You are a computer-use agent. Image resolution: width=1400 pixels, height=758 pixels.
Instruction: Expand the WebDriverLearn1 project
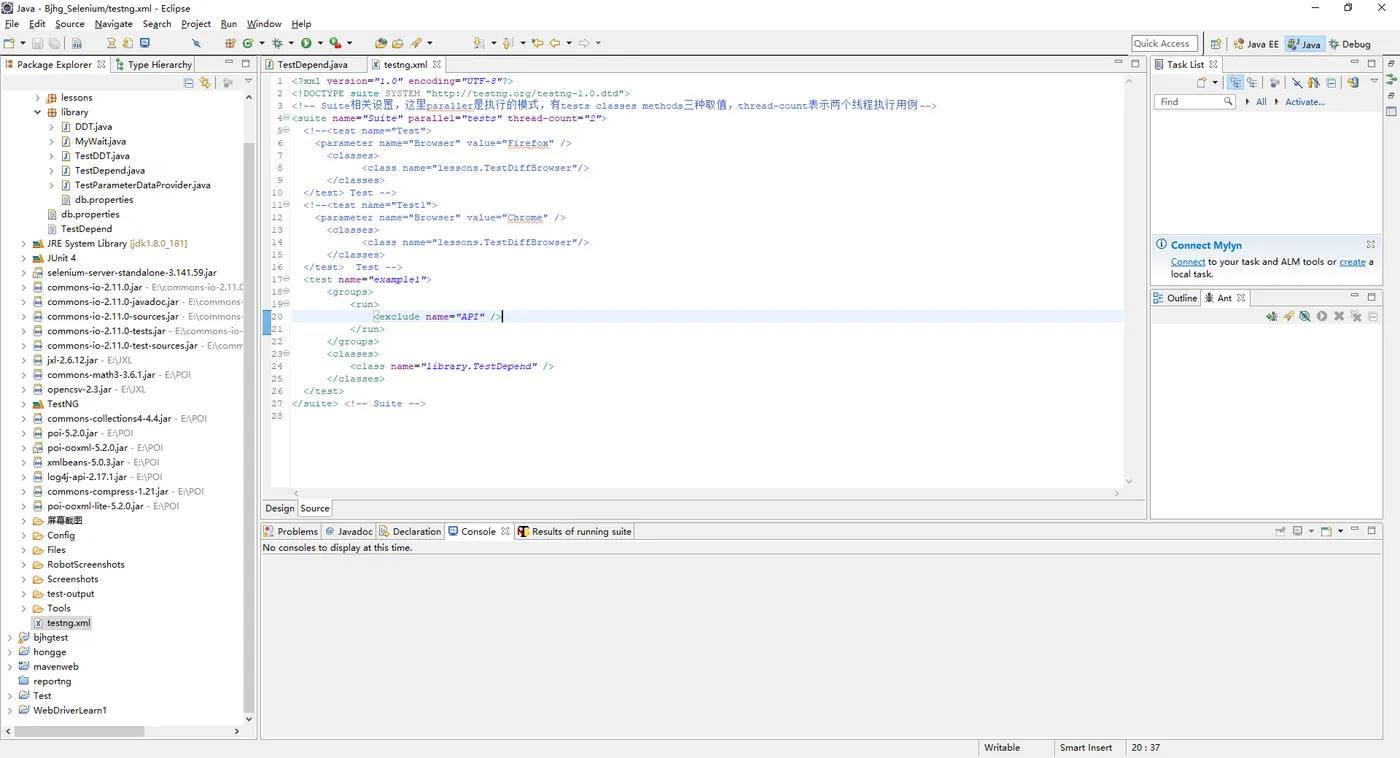[10, 710]
